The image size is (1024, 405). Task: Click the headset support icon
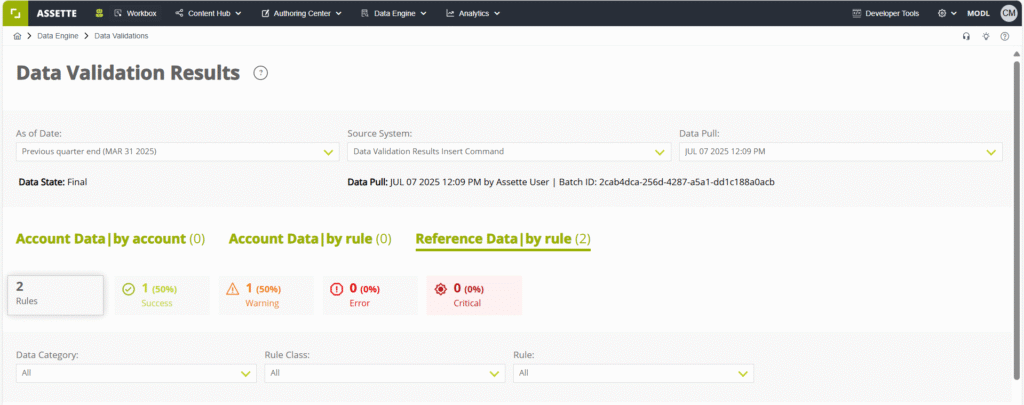967,37
